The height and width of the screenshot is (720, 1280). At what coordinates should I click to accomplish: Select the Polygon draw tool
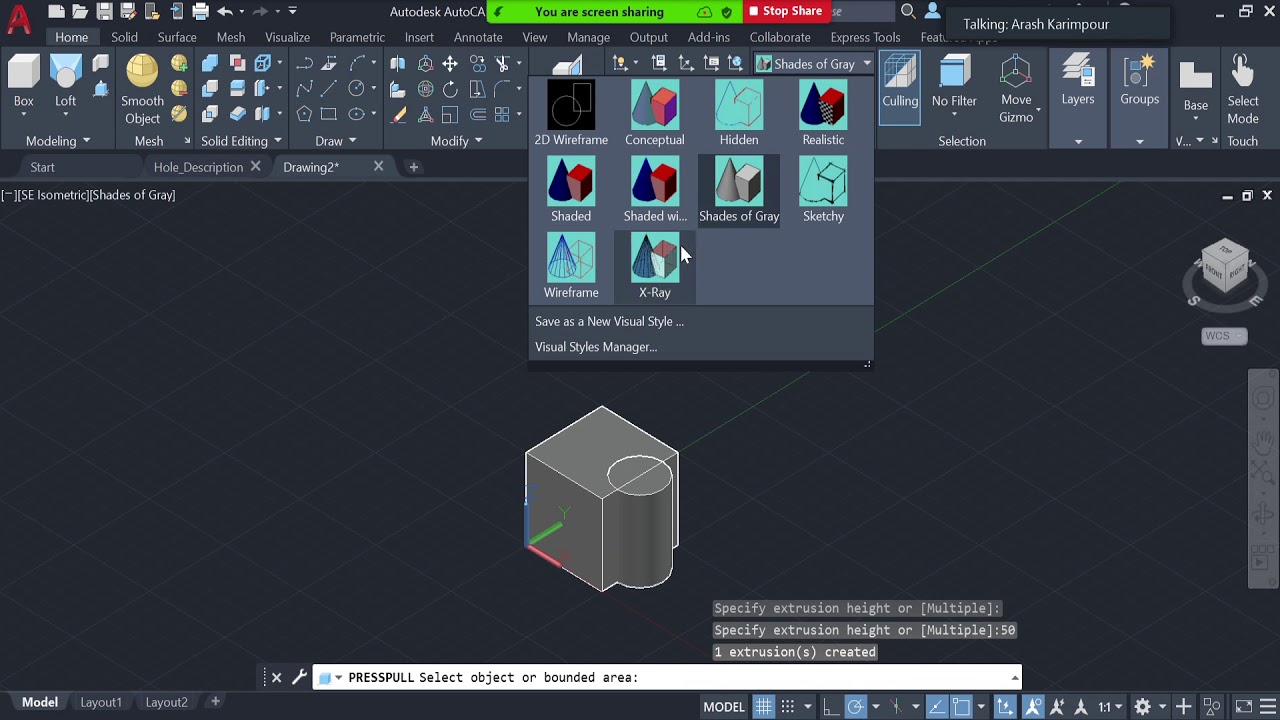(x=304, y=113)
